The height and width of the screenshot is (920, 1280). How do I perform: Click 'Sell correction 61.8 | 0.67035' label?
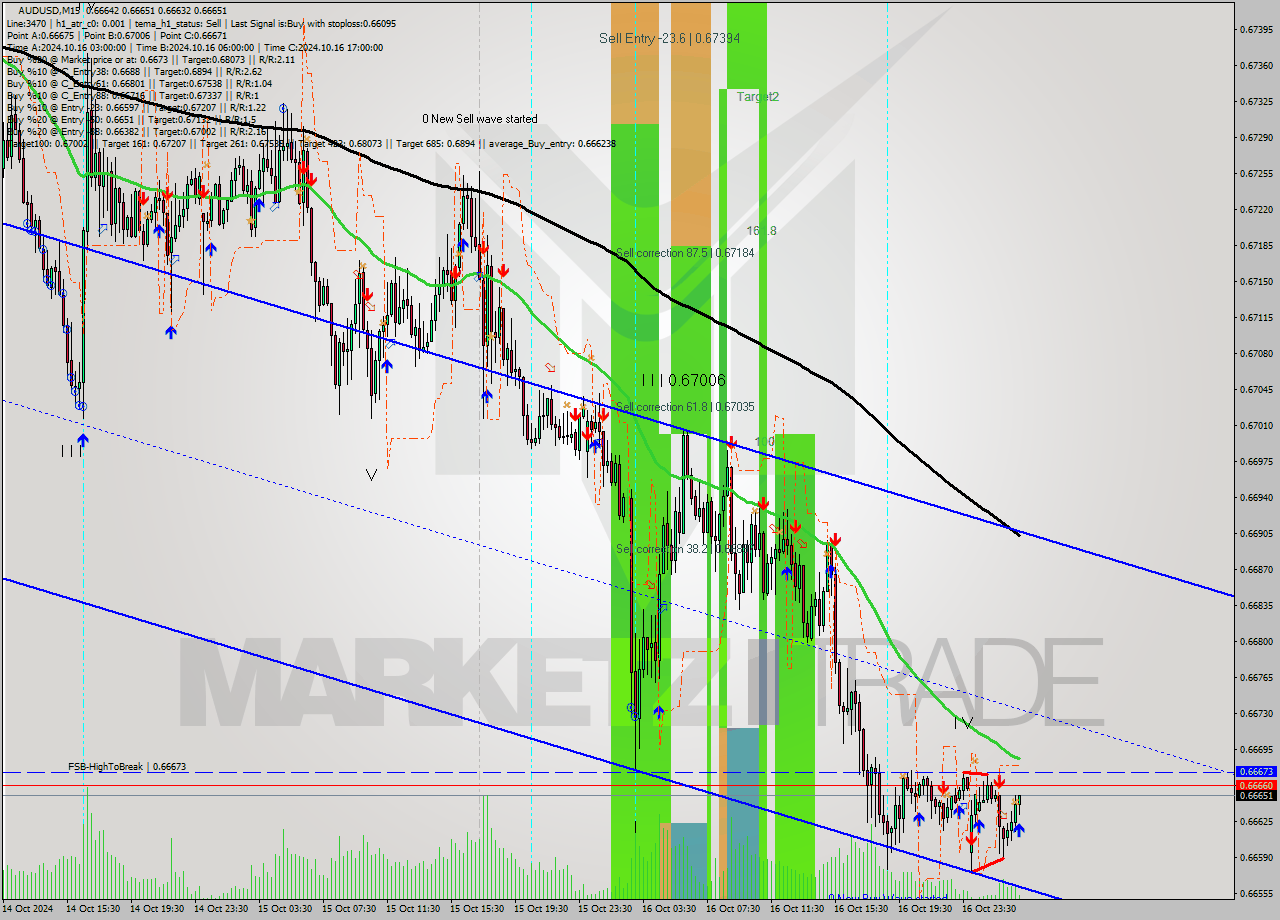(685, 407)
